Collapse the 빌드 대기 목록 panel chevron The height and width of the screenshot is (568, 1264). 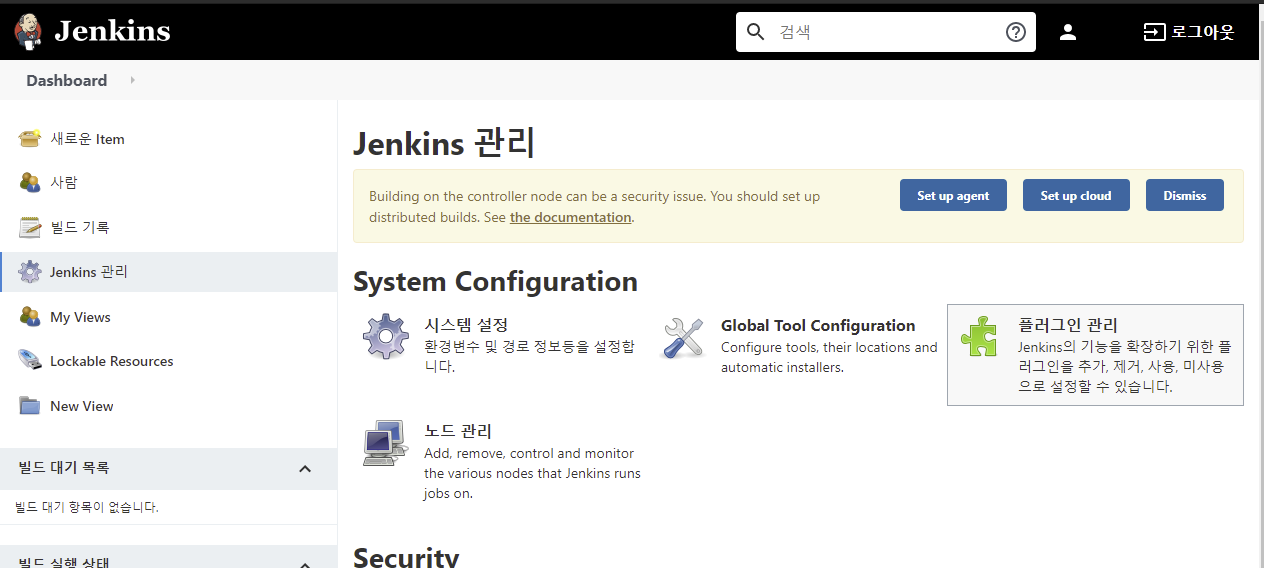[x=305, y=468]
